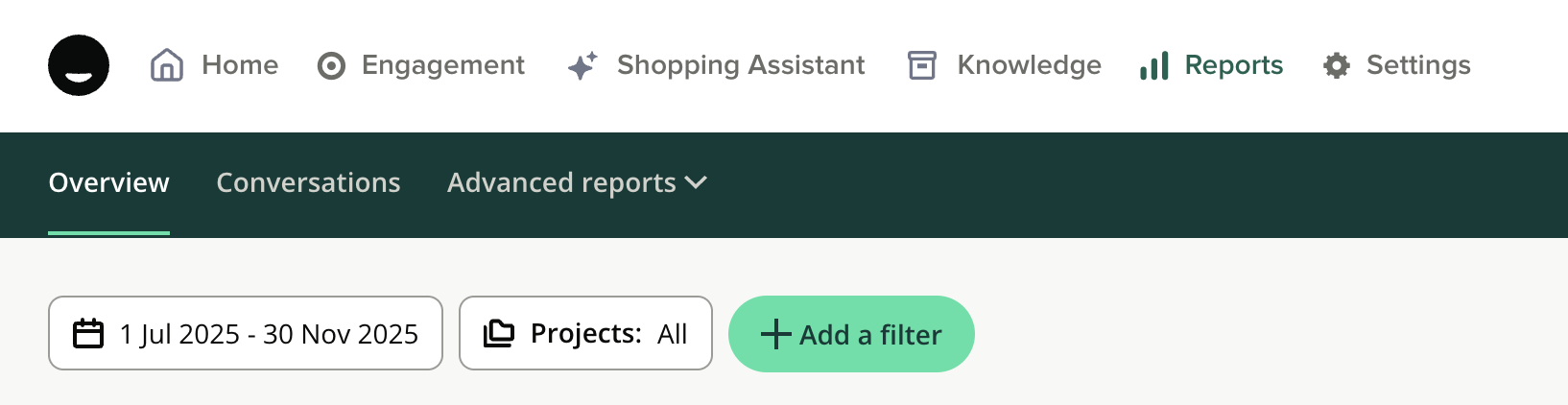This screenshot has height=405, width=1568.
Task: Click the plus icon on Add a filter
Action: coord(775,334)
